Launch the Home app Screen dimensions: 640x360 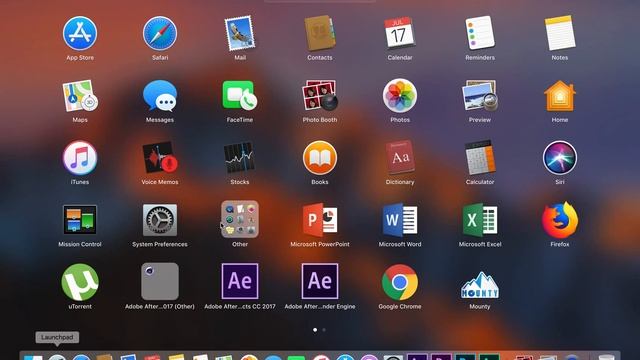coord(560,96)
